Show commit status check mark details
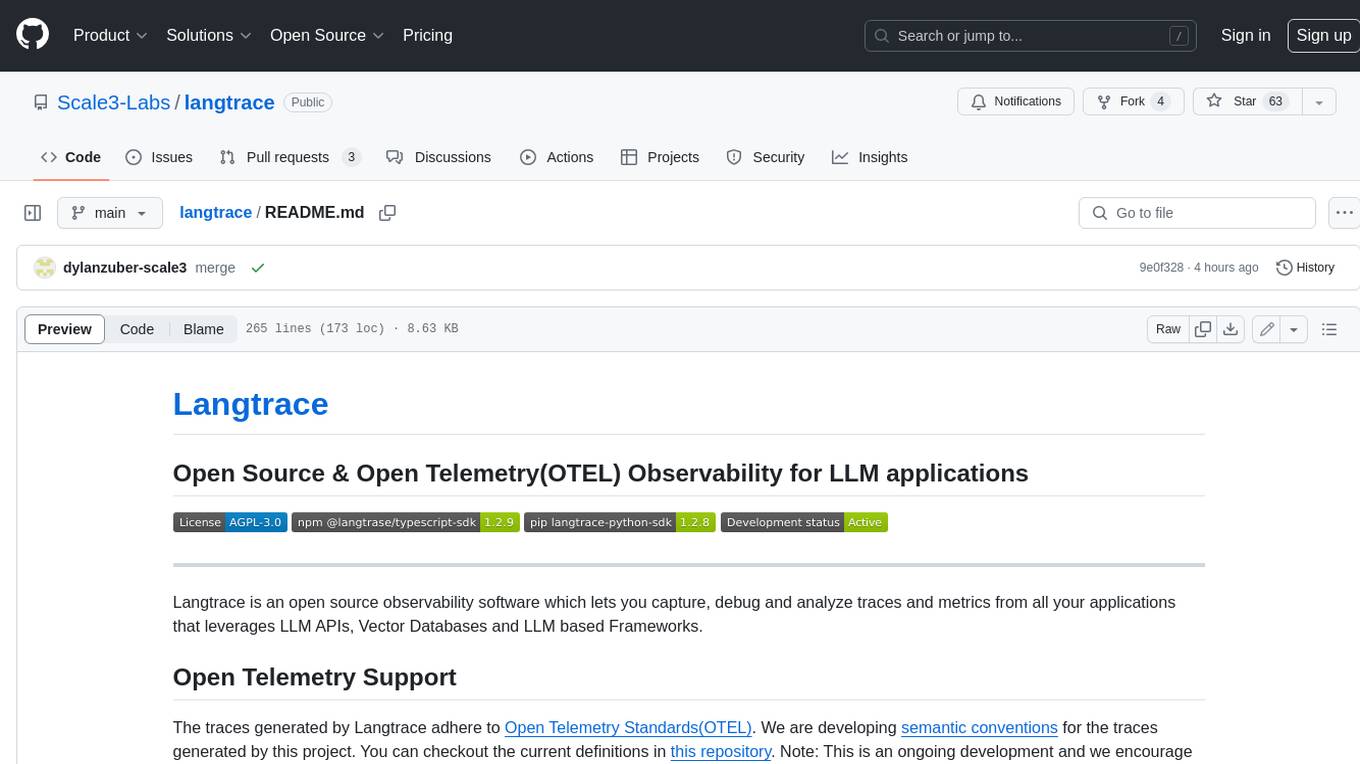This screenshot has width=1360, height=764. [x=258, y=268]
